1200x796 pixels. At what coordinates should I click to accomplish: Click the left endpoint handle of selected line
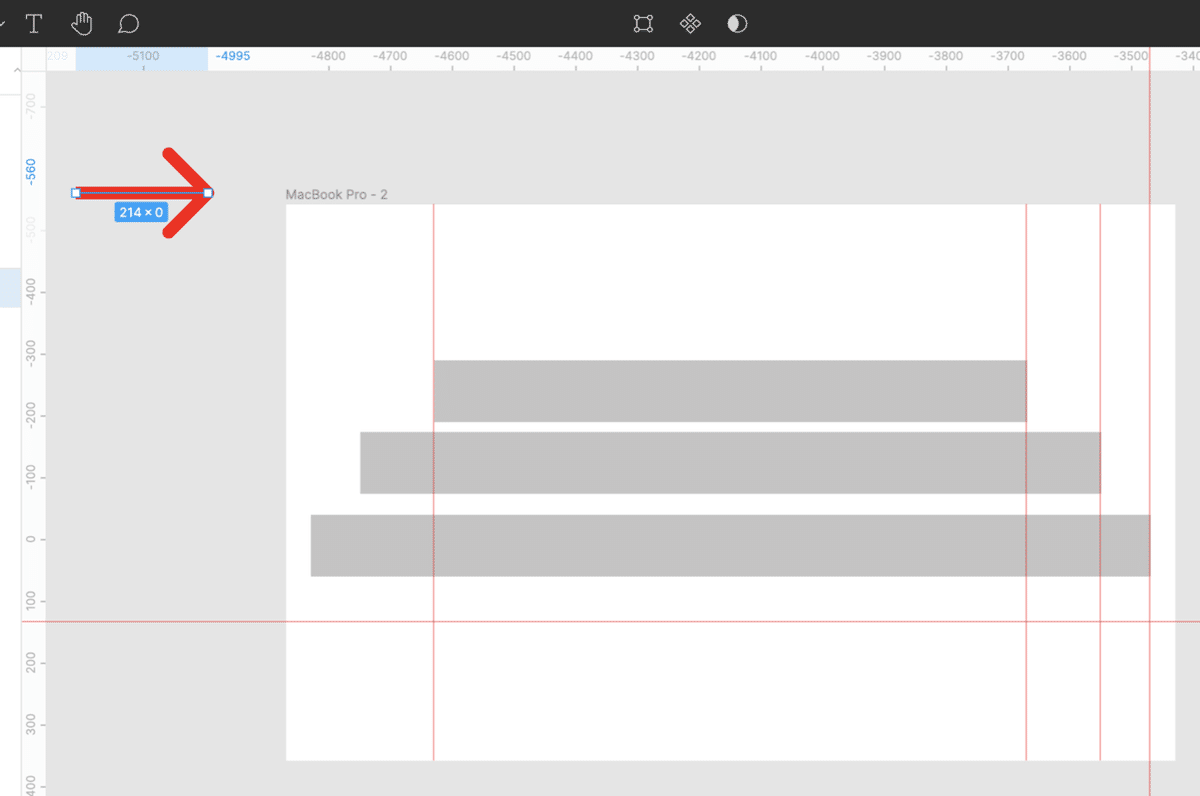tap(76, 193)
